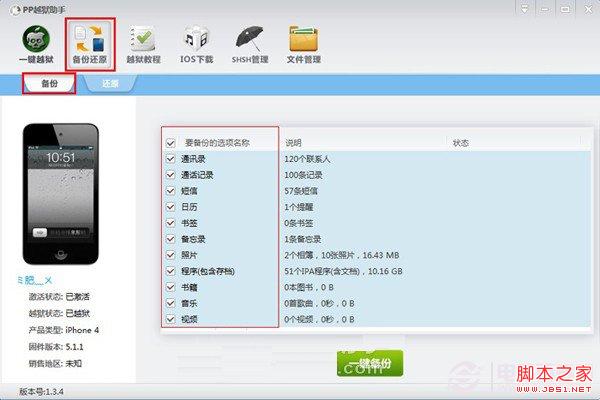Click the 销售地区: 未知 line
The width and height of the screenshot is (600, 400).
(55, 363)
